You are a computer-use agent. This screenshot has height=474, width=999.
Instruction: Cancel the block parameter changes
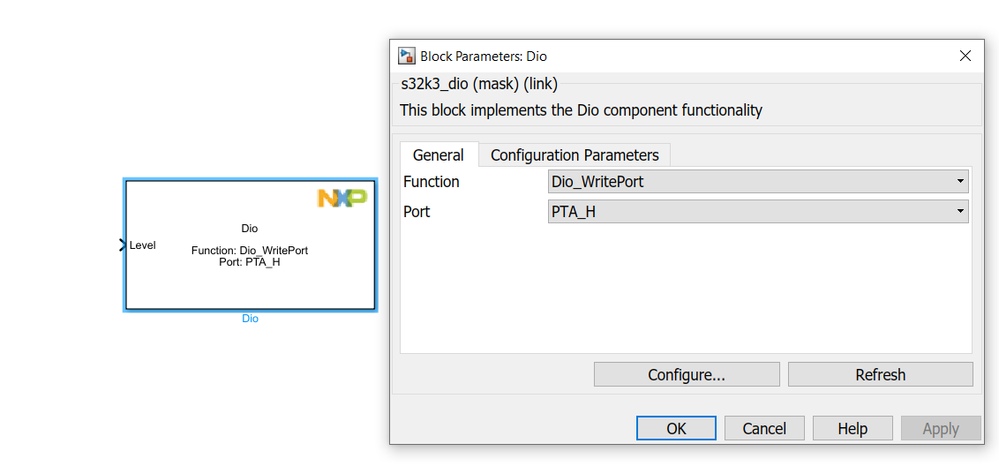click(764, 428)
